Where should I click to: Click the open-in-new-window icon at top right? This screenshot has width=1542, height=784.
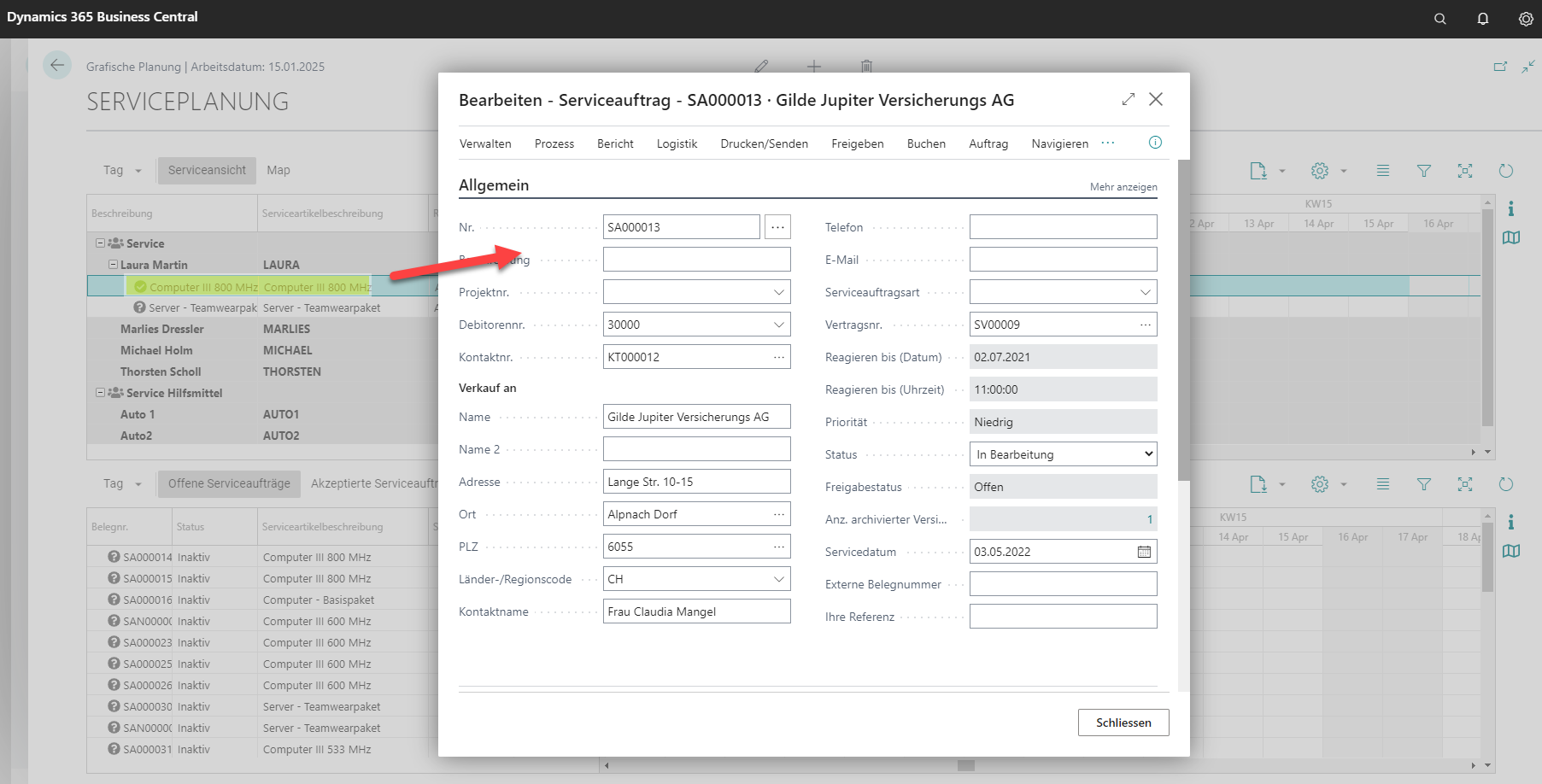pos(1500,67)
